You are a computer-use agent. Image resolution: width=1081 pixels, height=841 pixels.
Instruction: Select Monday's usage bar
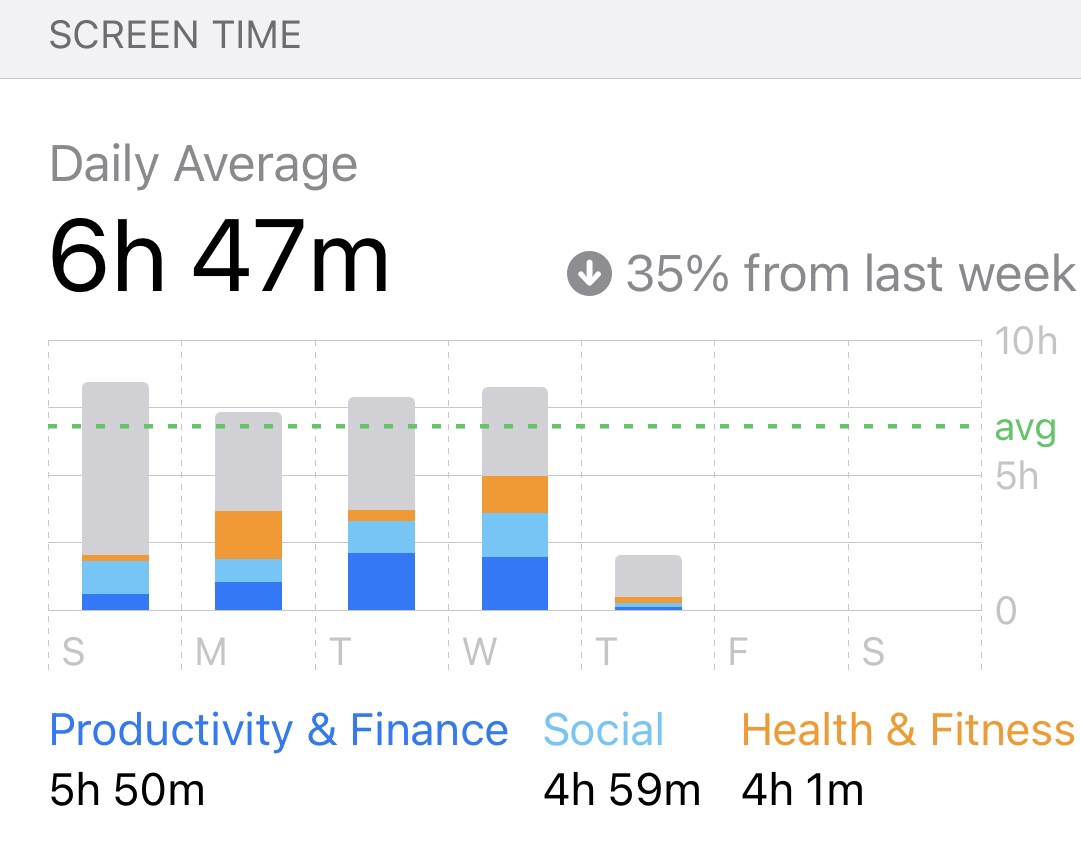pyautogui.click(x=248, y=510)
